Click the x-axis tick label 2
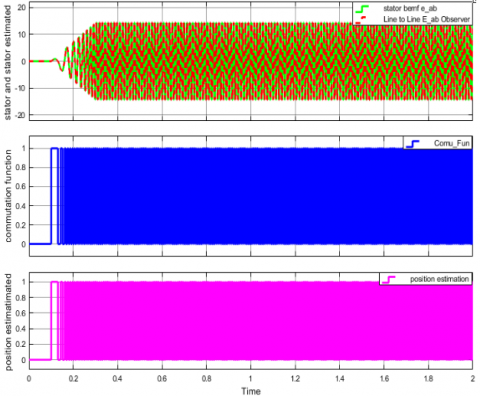The image size is (480, 396). point(473,378)
